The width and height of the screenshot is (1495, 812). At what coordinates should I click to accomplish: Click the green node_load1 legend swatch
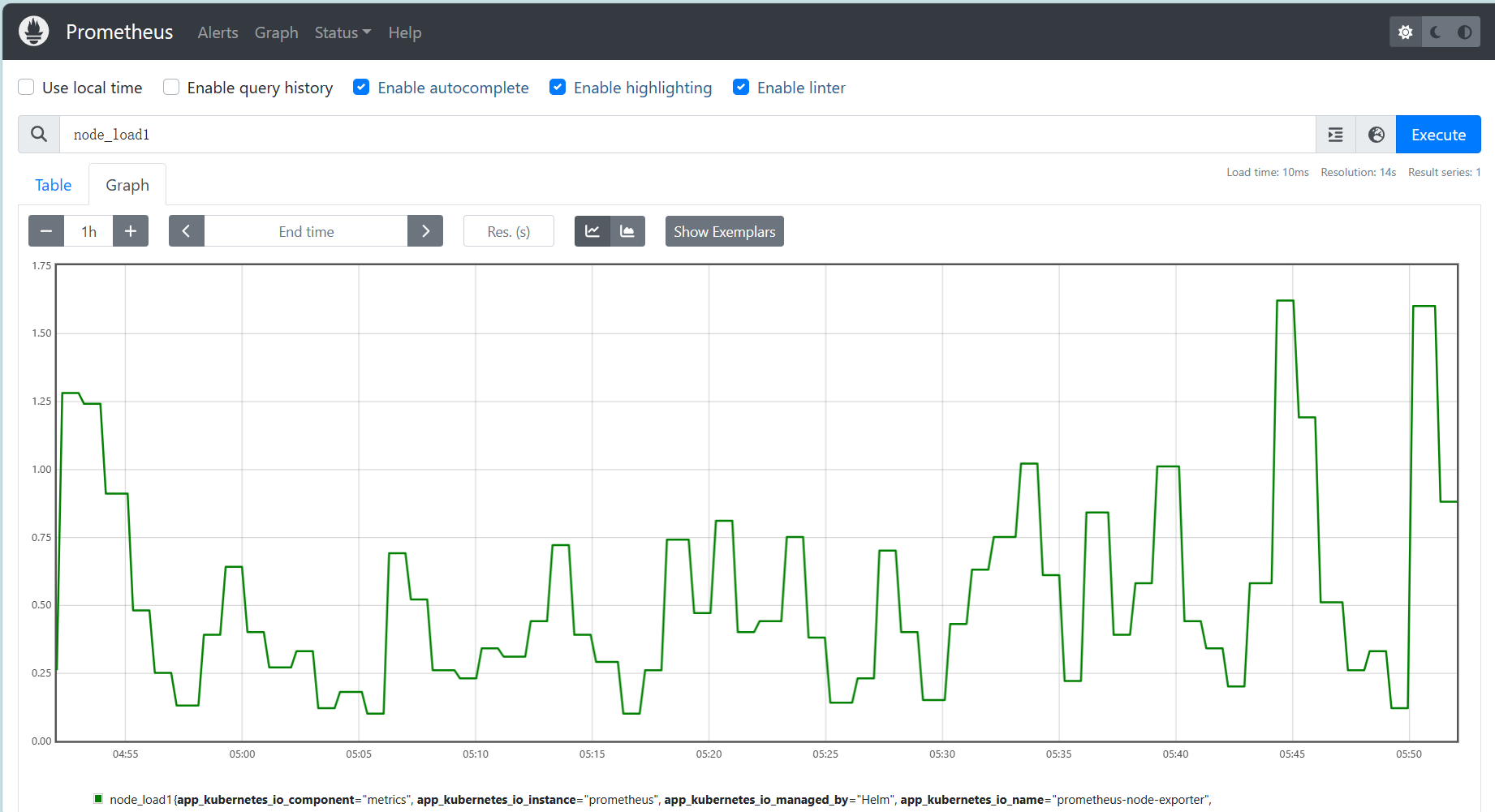click(x=98, y=799)
